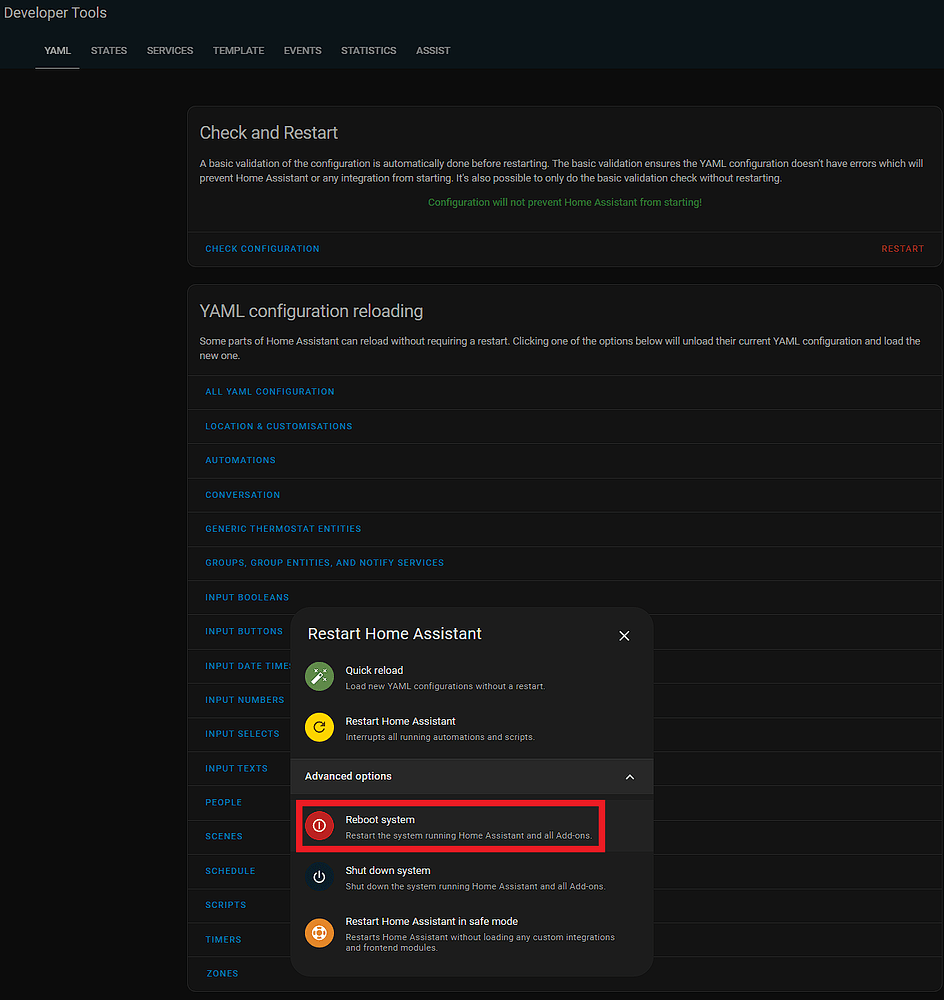Open the ASSIST tab
The image size is (944, 1000).
pos(433,50)
